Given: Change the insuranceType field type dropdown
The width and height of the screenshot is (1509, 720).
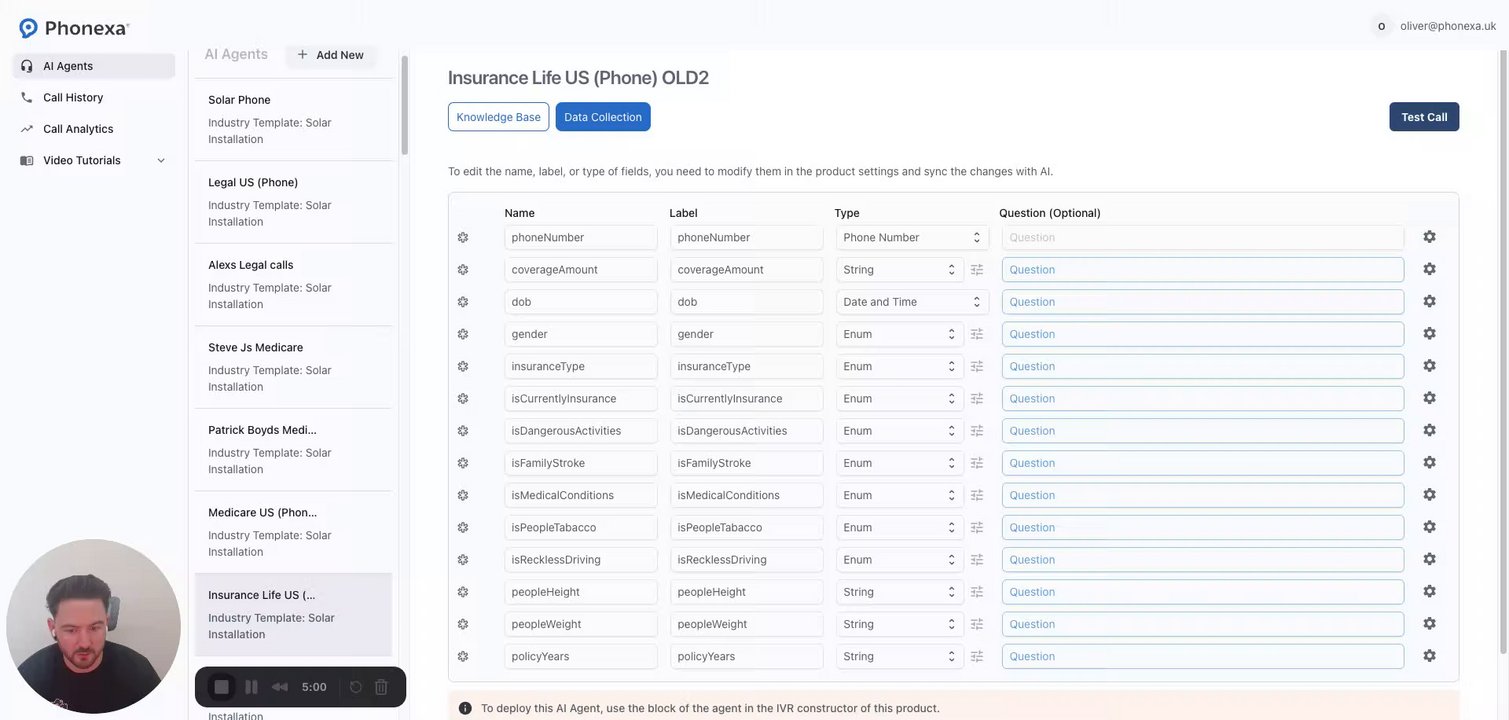Looking at the screenshot, I should click(x=899, y=367).
